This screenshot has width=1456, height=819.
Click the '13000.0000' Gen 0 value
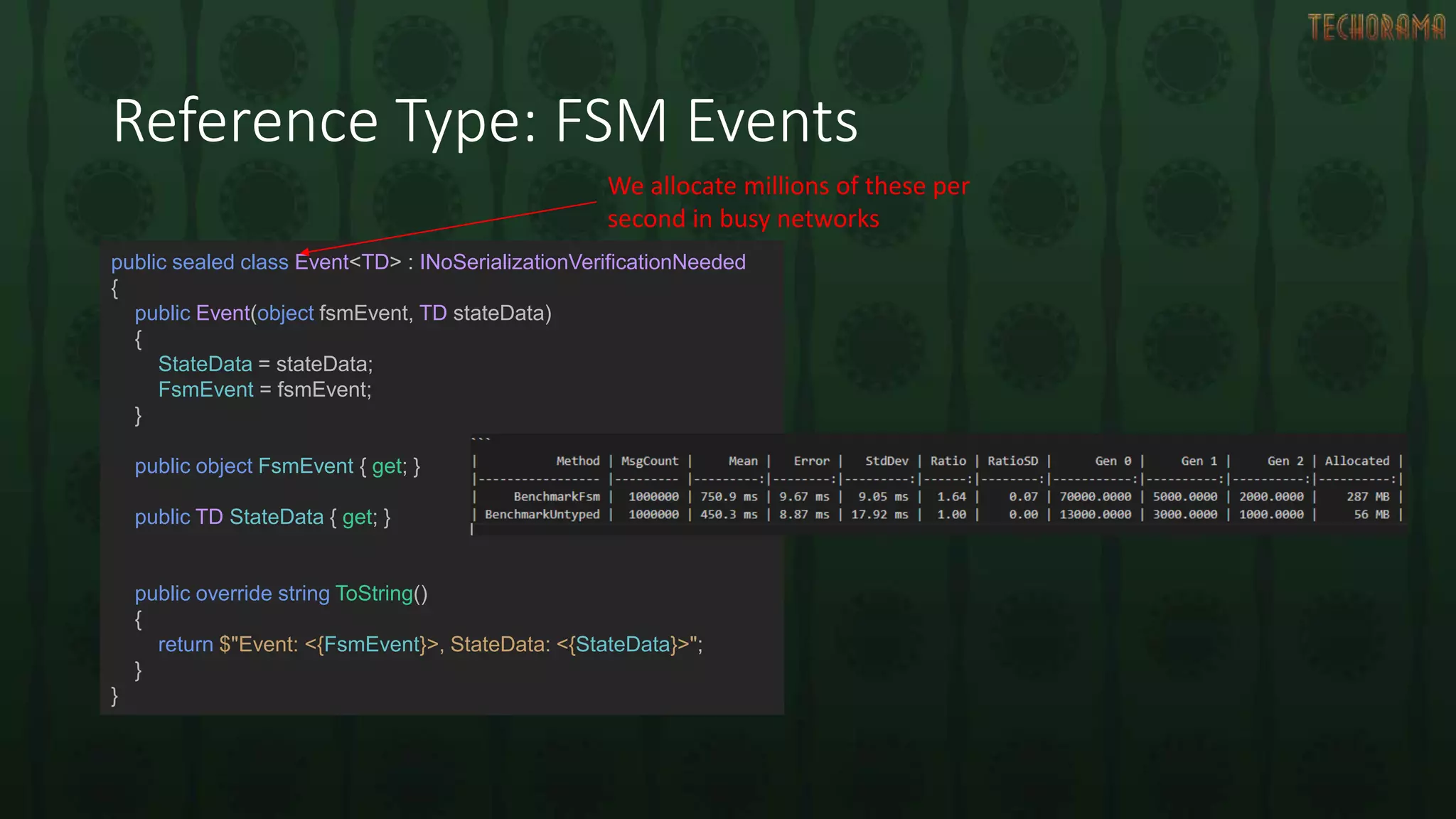tap(1096, 515)
